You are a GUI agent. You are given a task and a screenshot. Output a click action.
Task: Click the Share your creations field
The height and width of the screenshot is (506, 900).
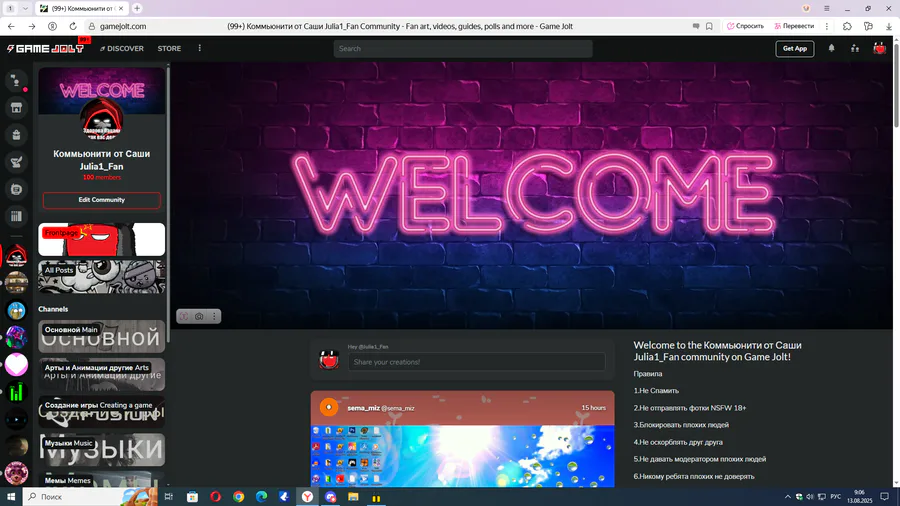pyautogui.click(x=476, y=362)
